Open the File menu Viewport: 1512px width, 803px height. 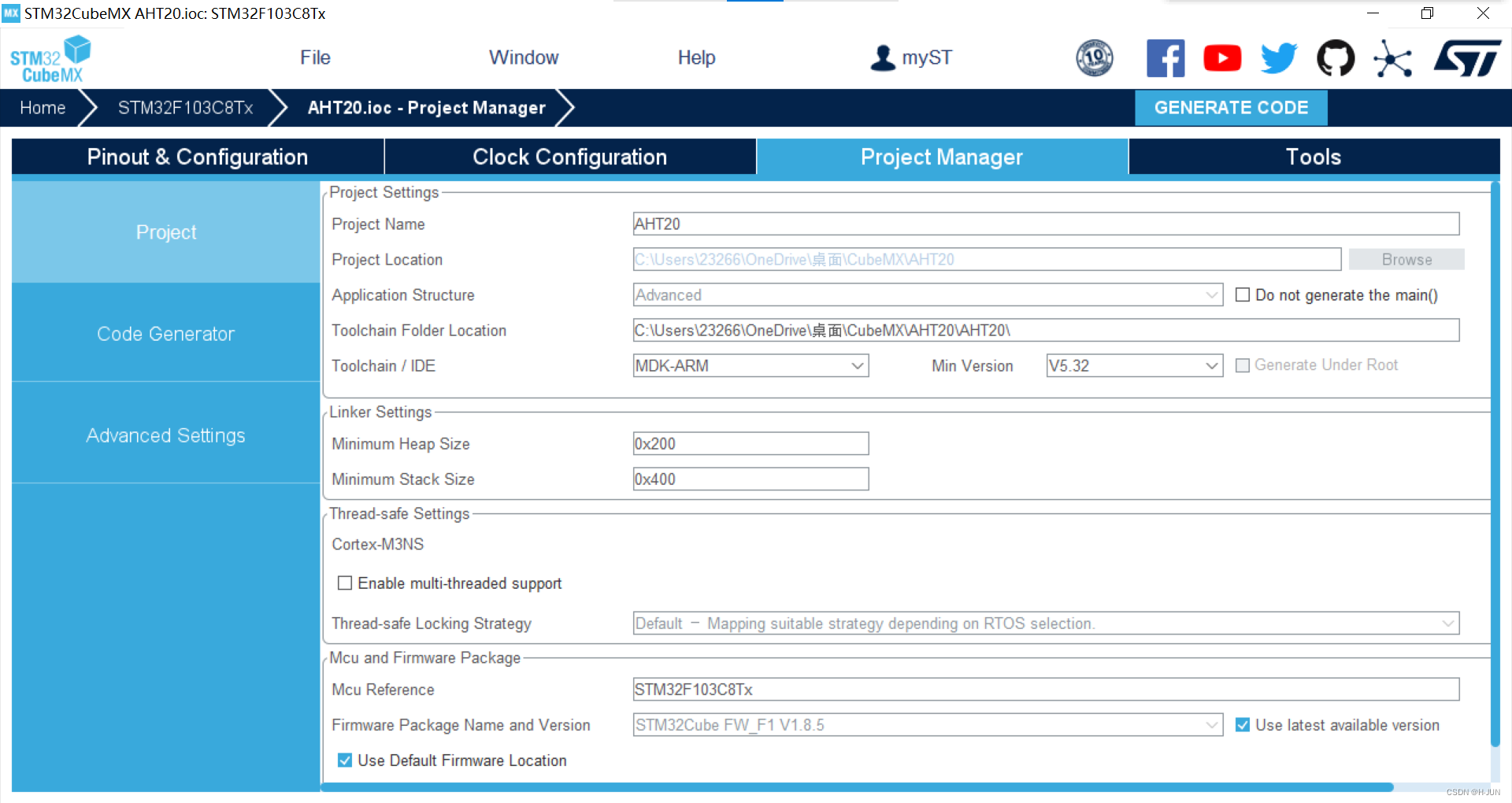point(315,57)
